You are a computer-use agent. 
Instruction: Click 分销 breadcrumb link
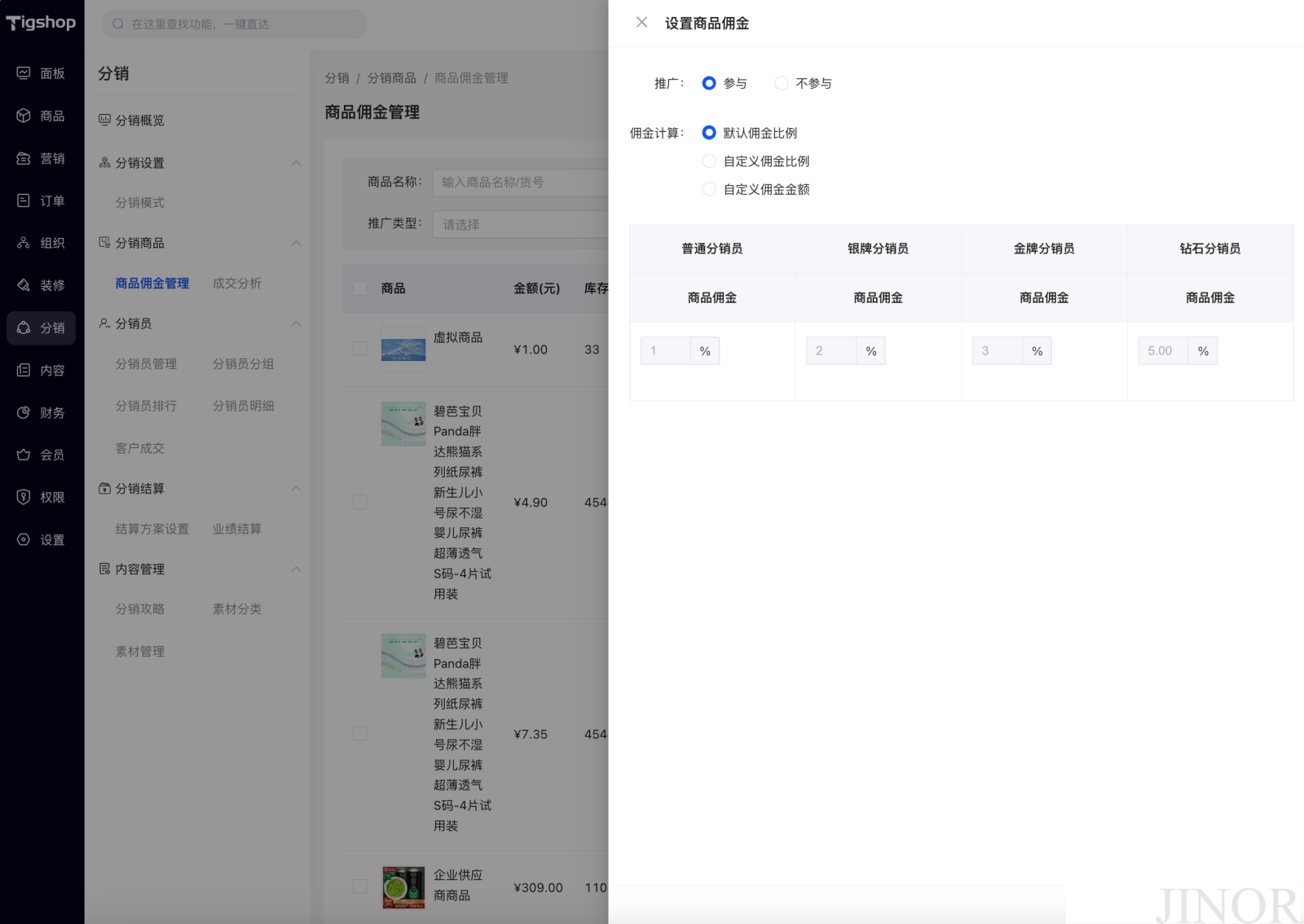point(337,77)
